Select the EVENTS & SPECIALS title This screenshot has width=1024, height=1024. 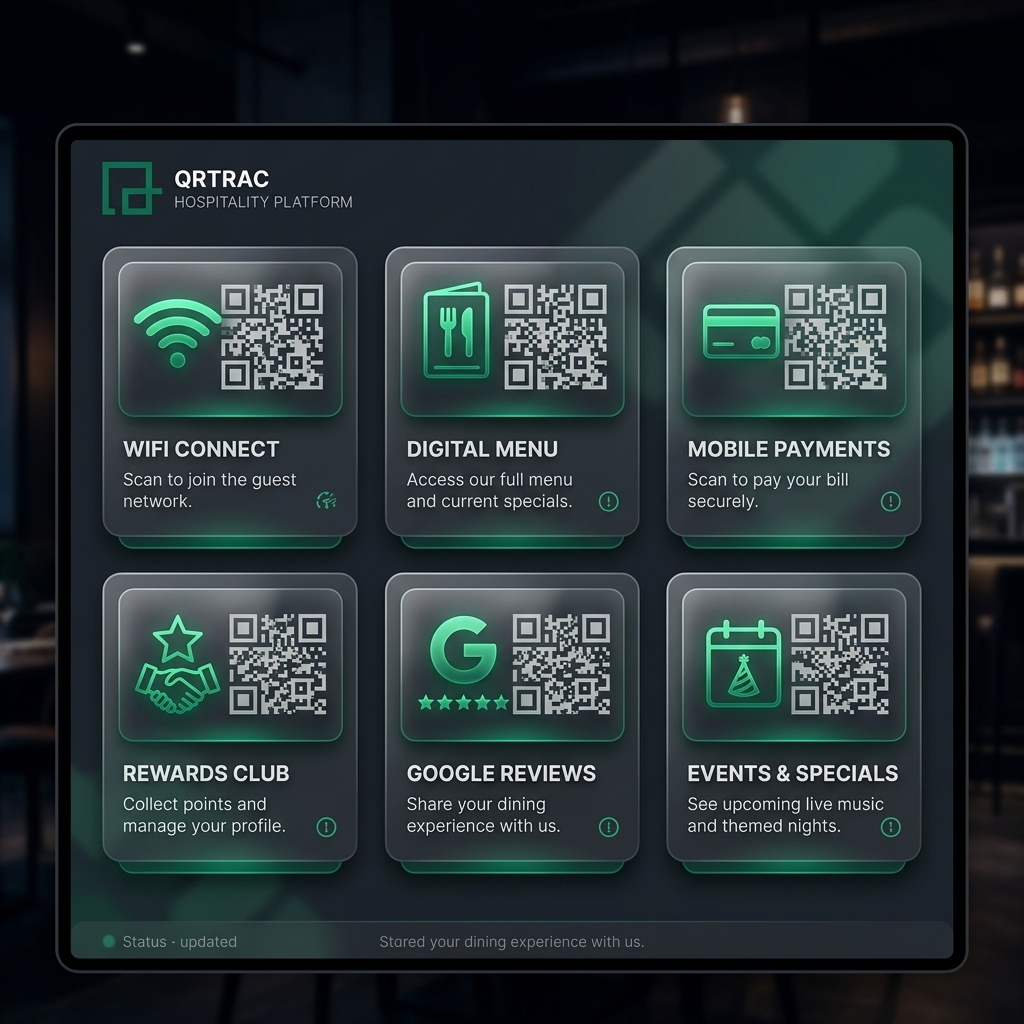793,773
